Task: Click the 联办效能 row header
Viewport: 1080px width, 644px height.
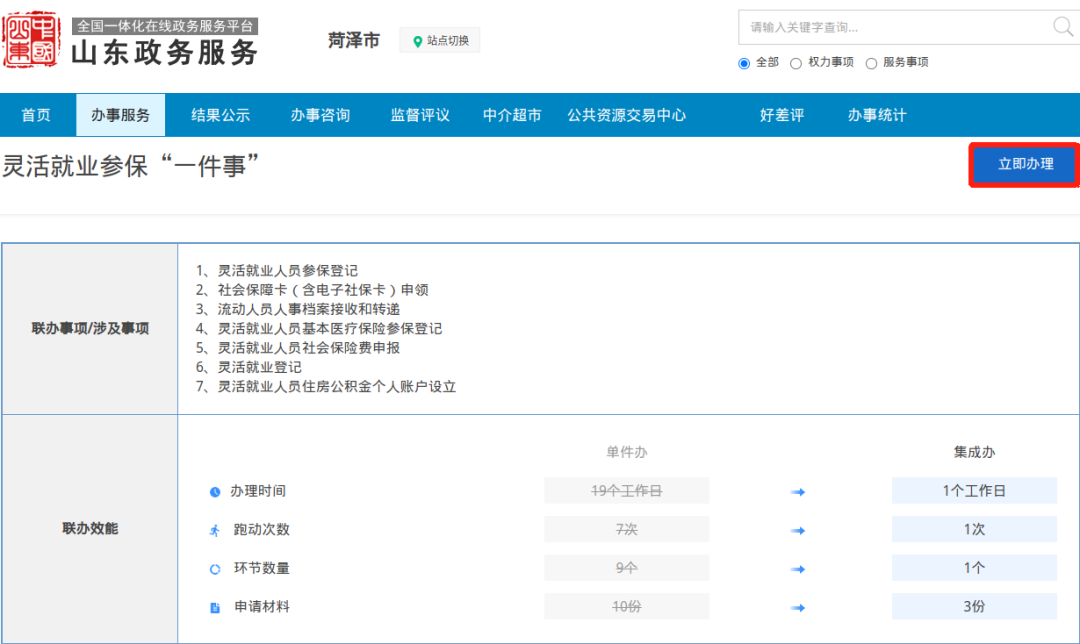Action: click(90, 529)
